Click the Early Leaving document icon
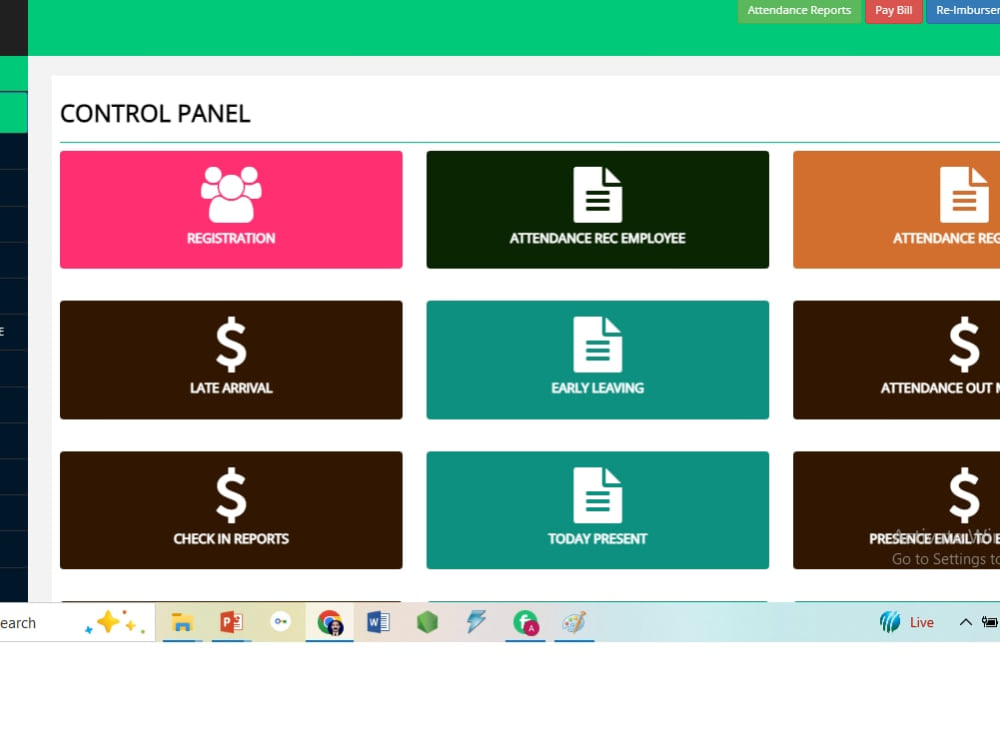 click(598, 344)
